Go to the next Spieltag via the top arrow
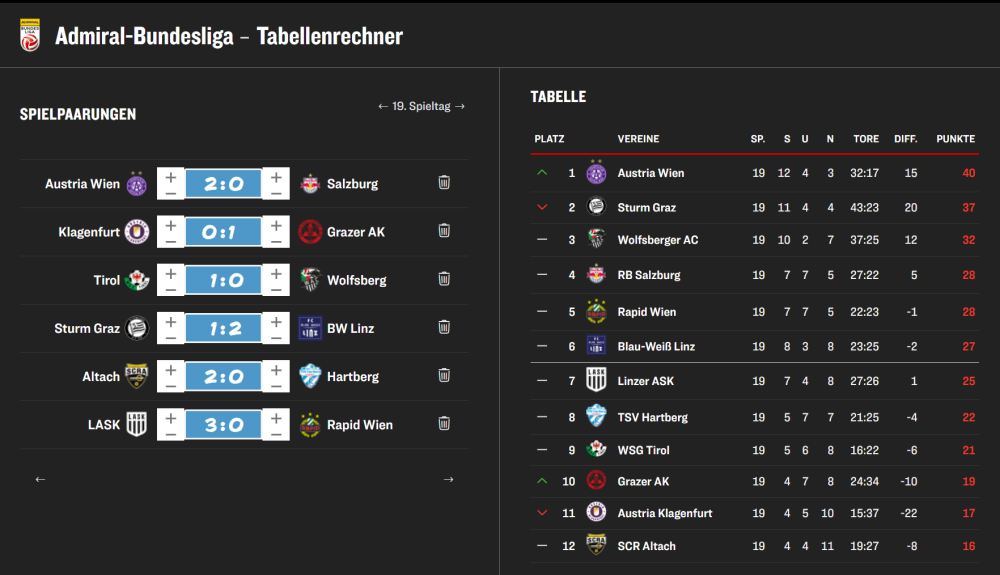 click(x=460, y=106)
